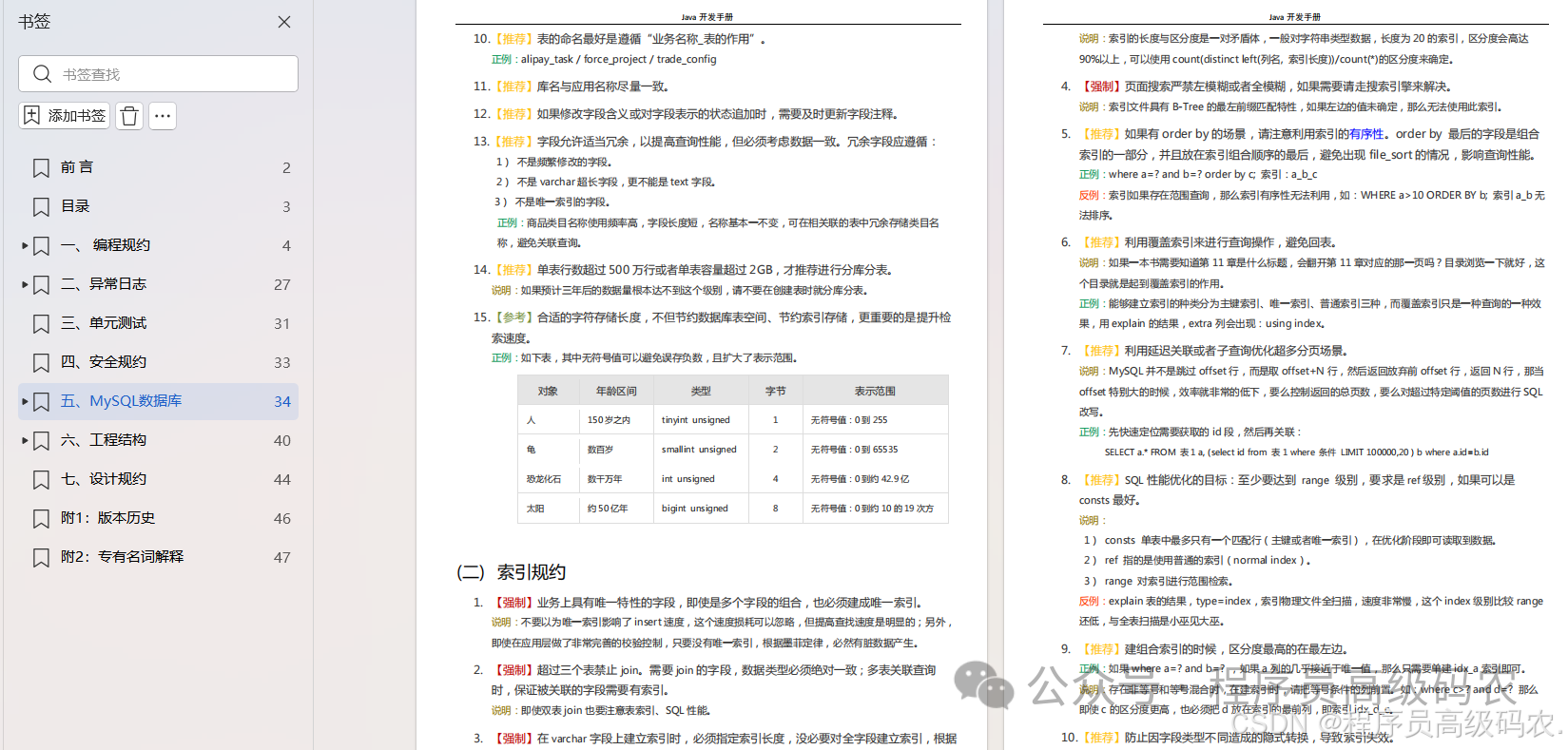This screenshot has width=1568, height=750.
Task: Click the table cell int unsigned
Action: pyautogui.click(x=688, y=479)
